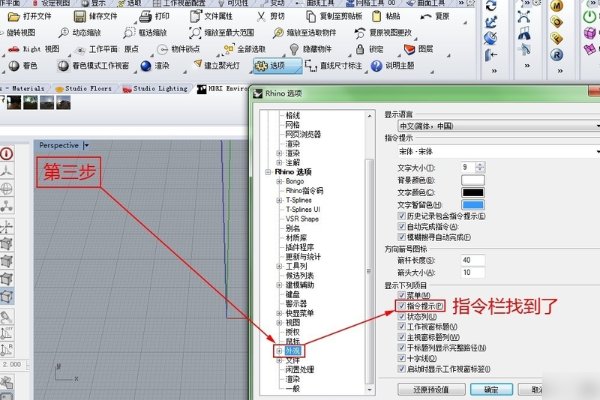Screen dimensions: 600x400
Task: Click the 着色模式工作视窗 icon
Action: (63, 66)
